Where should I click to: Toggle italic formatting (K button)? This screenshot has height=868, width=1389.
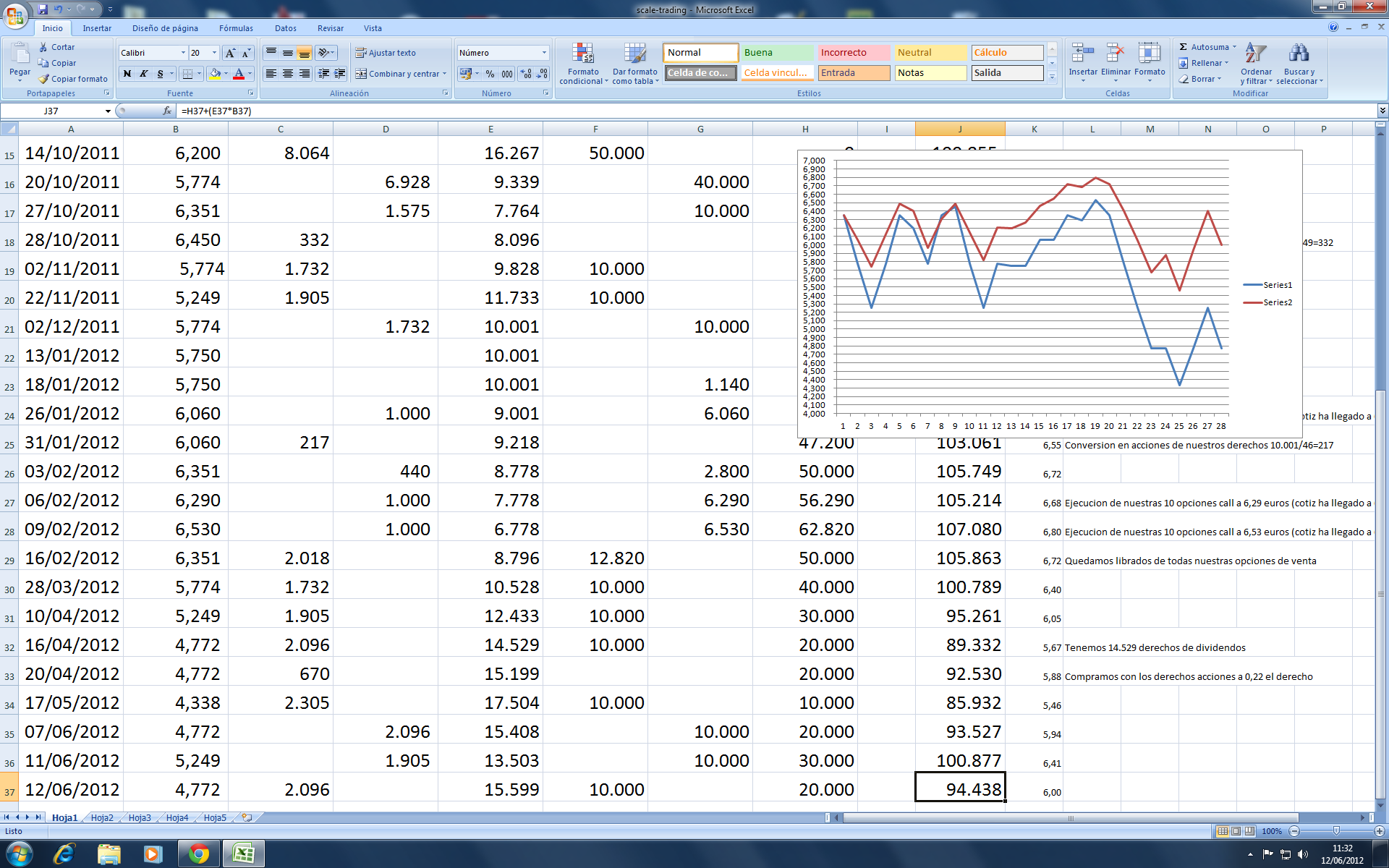tap(144, 74)
